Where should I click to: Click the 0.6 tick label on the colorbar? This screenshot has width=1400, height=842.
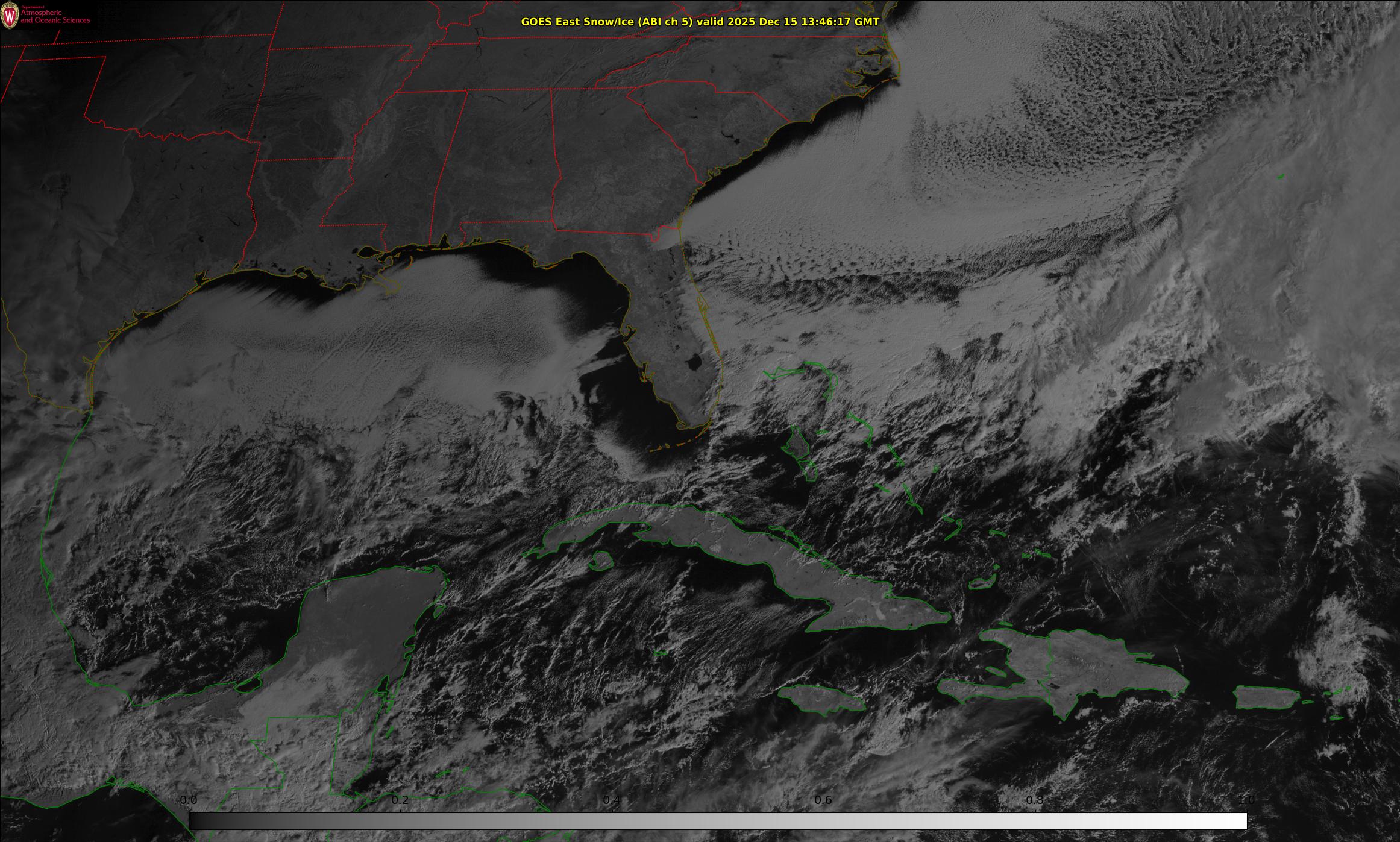click(x=823, y=800)
